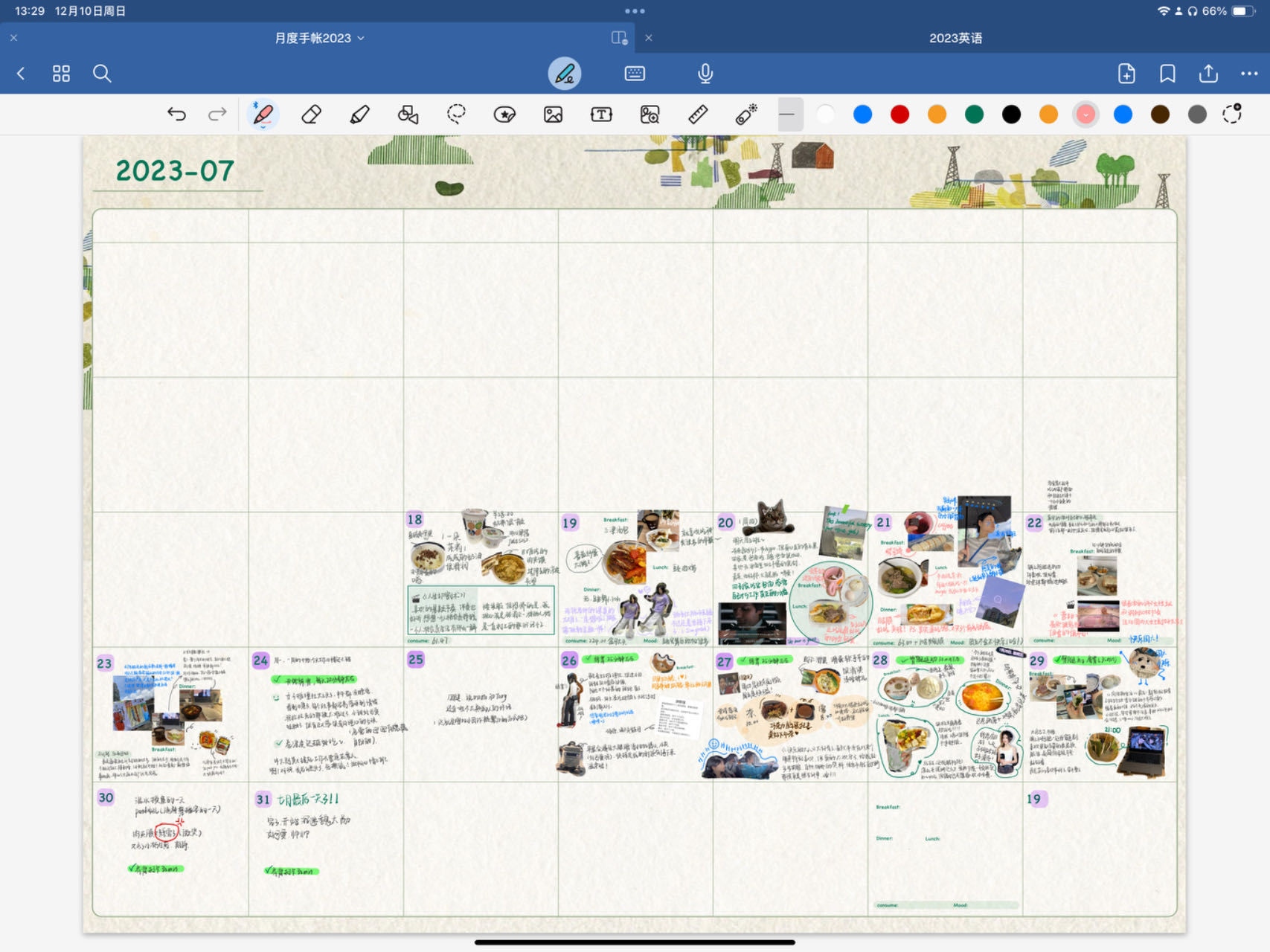Toggle microphone audio recording

pos(705,74)
